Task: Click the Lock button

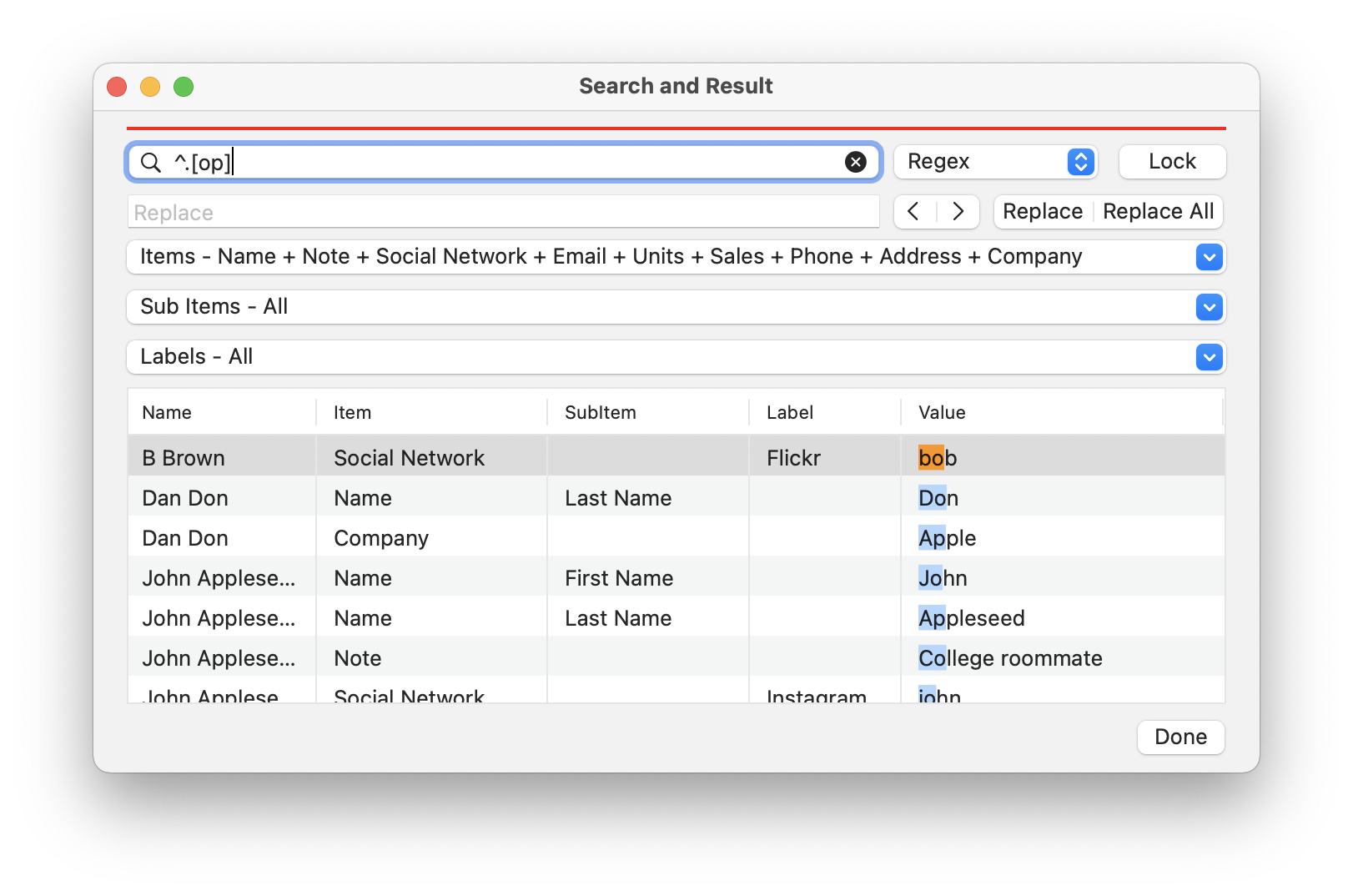Action: tap(1171, 162)
